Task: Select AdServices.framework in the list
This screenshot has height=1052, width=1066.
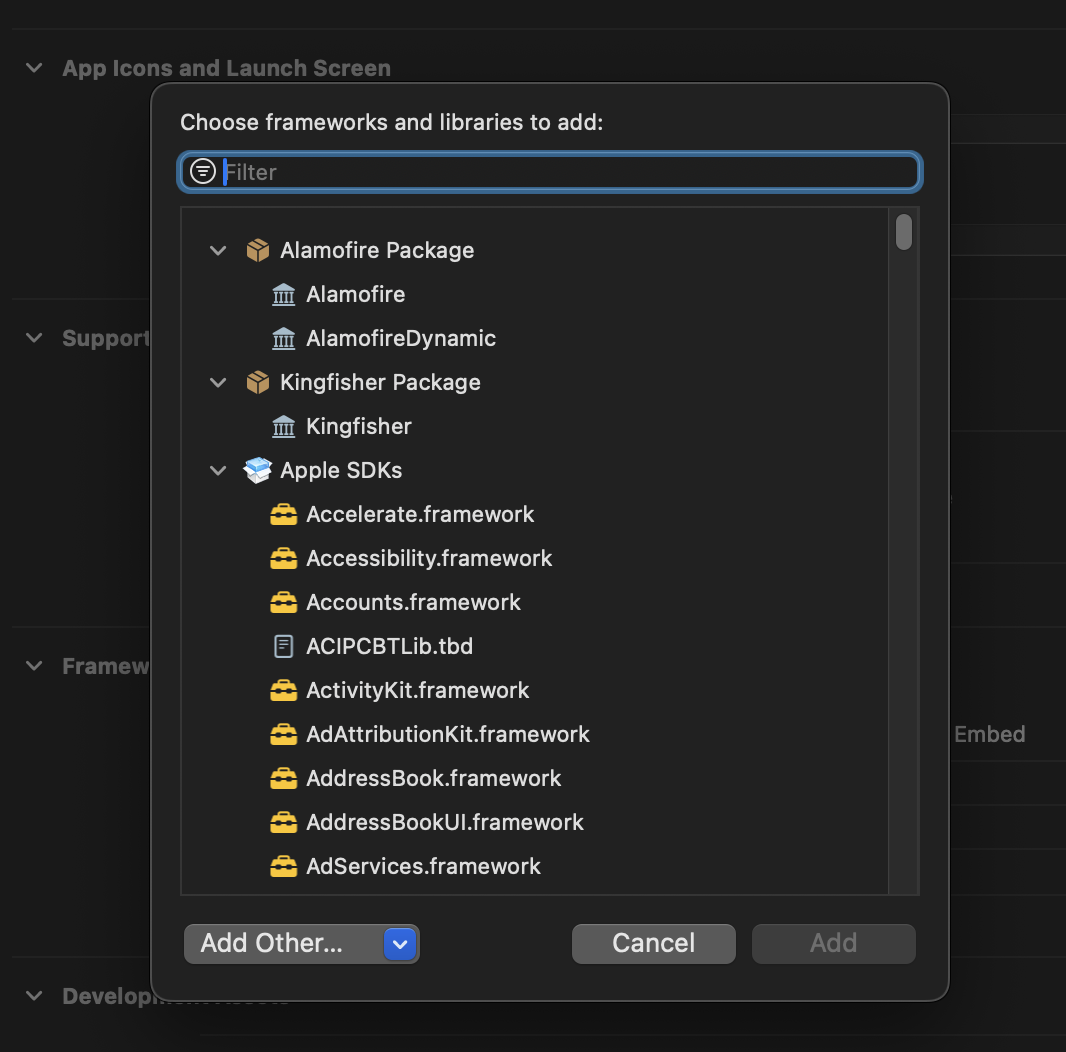Action: pyautogui.click(x=534, y=866)
